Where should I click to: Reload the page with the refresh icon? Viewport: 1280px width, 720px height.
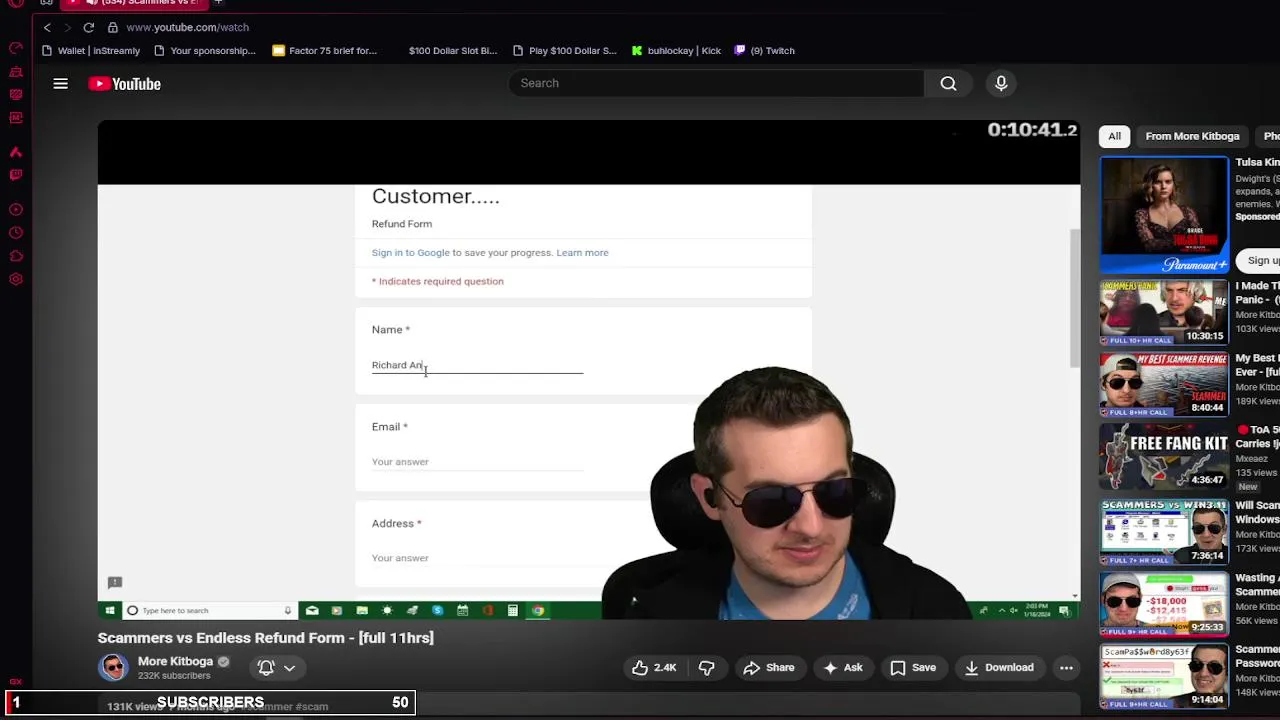[x=88, y=27]
